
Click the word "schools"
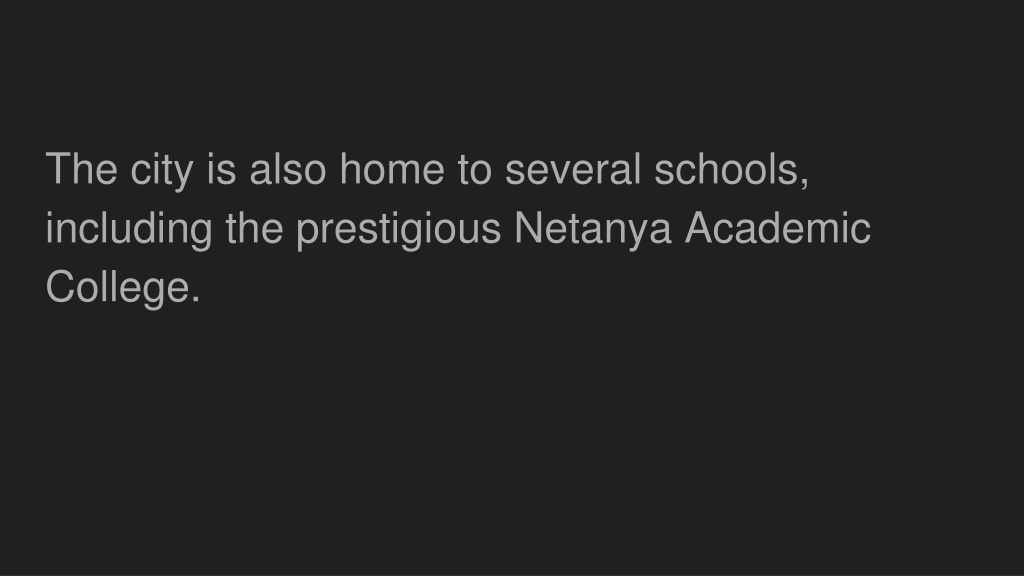click(727, 168)
